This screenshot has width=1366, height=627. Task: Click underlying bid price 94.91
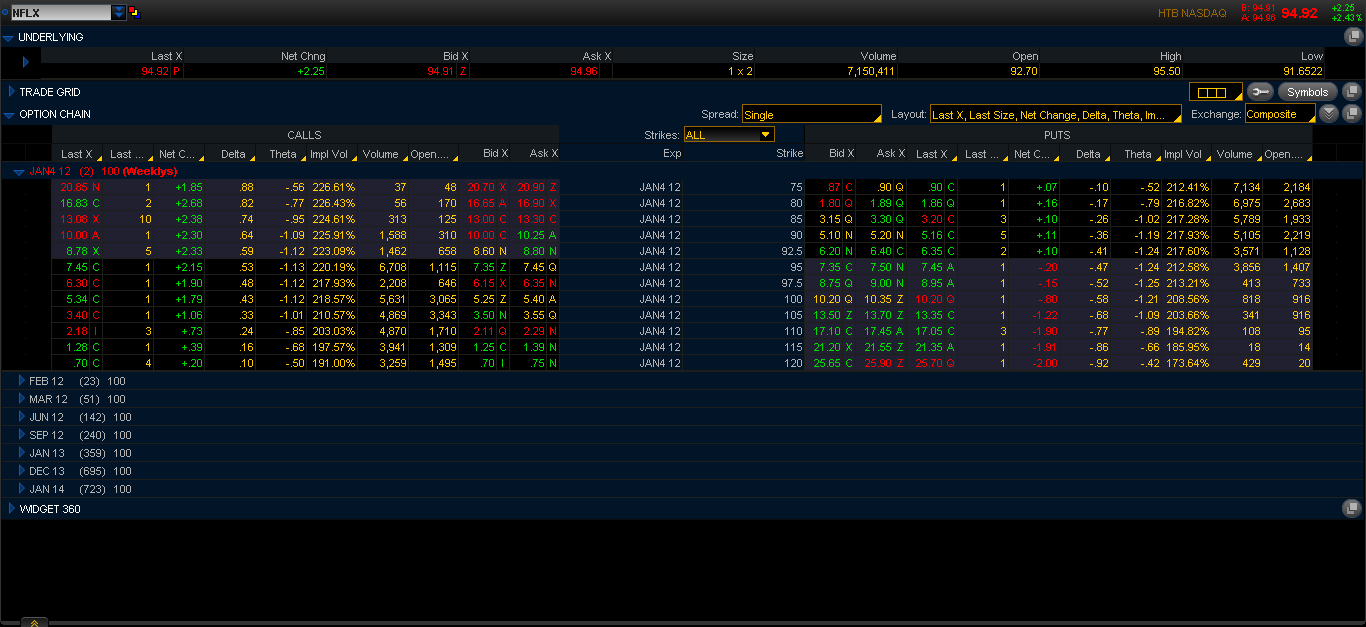tap(441, 71)
